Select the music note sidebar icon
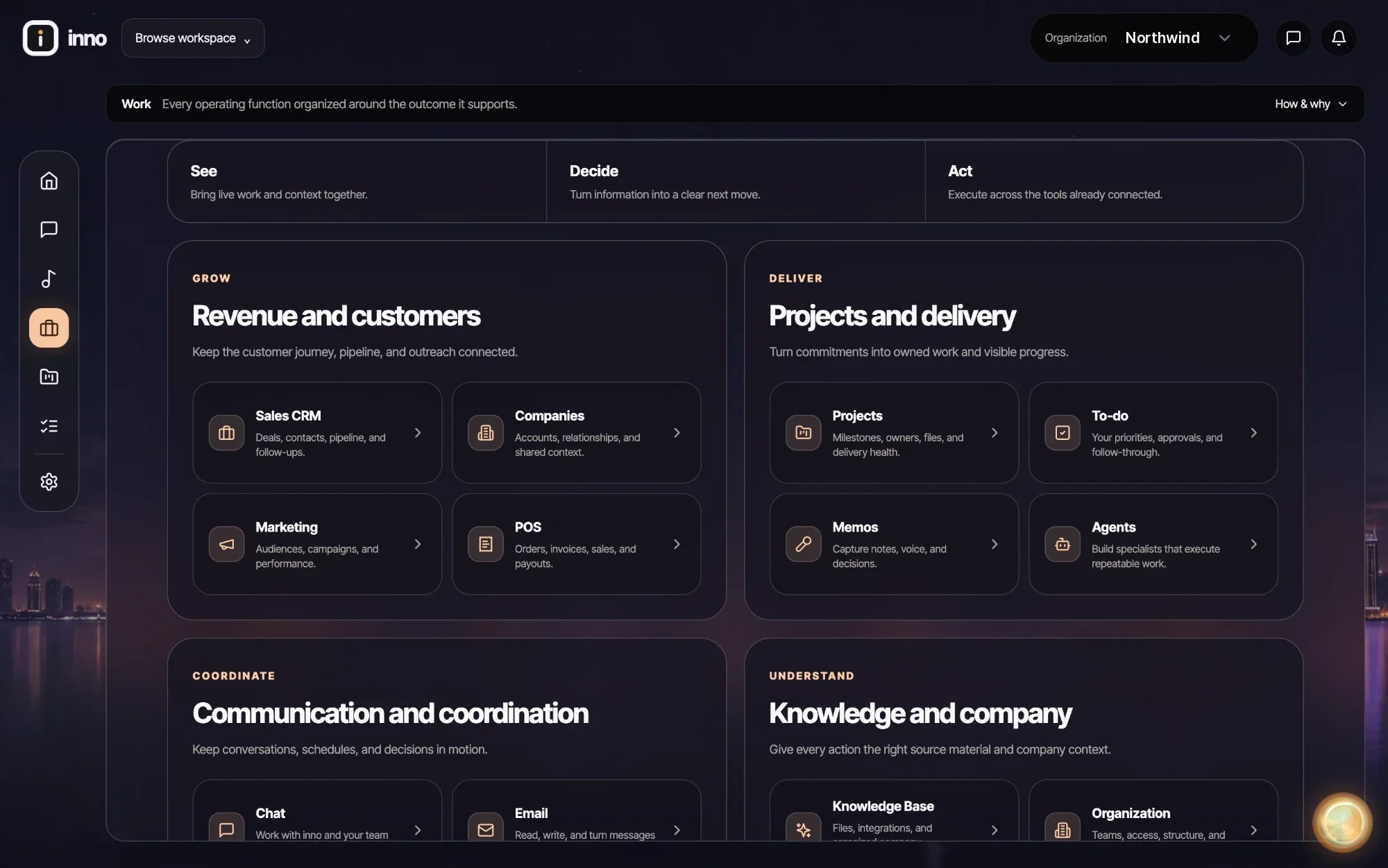This screenshot has height=868, width=1388. tap(49, 279)
